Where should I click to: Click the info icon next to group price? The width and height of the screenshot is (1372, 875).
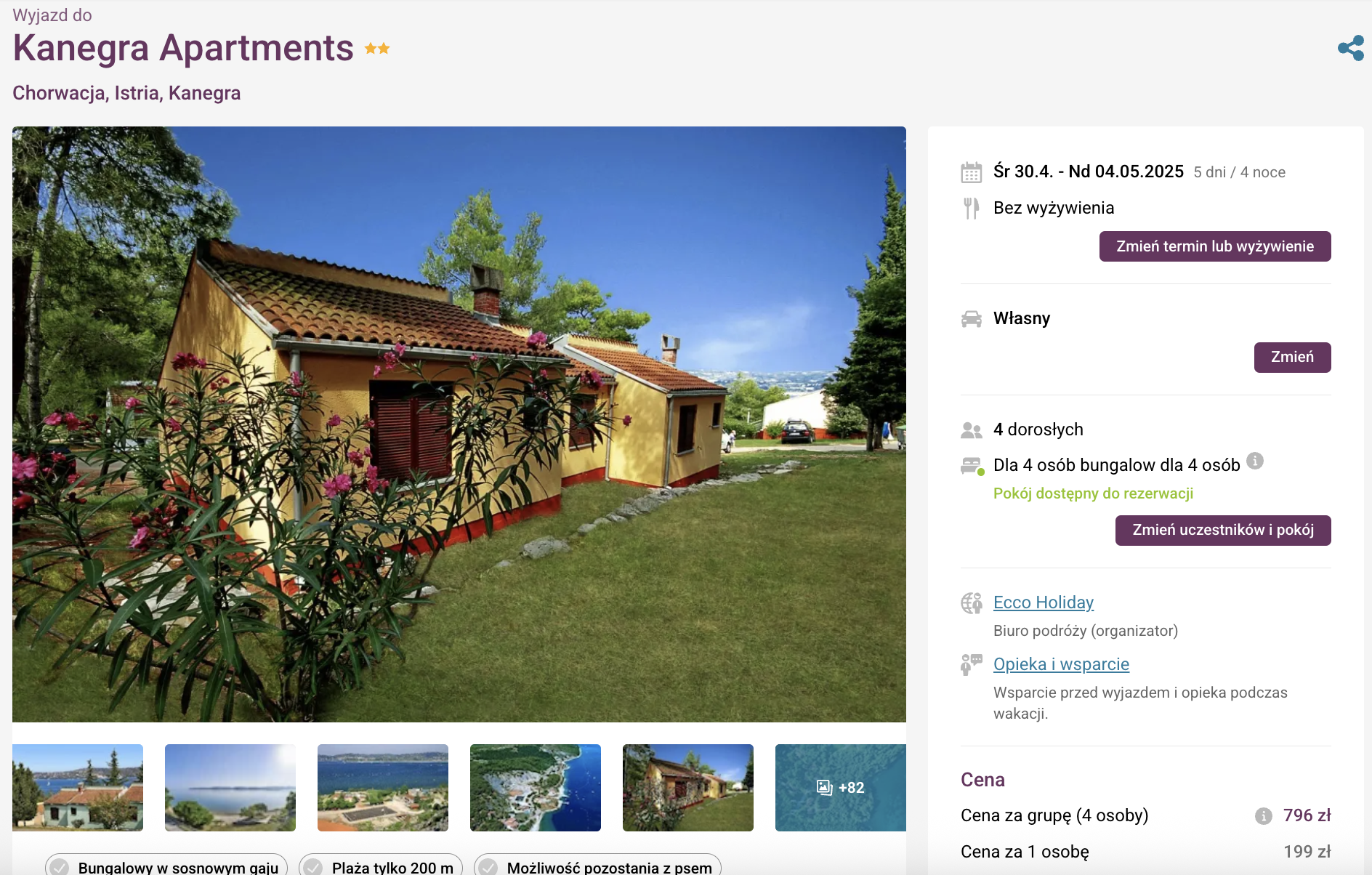click(x=1264, y=816)
